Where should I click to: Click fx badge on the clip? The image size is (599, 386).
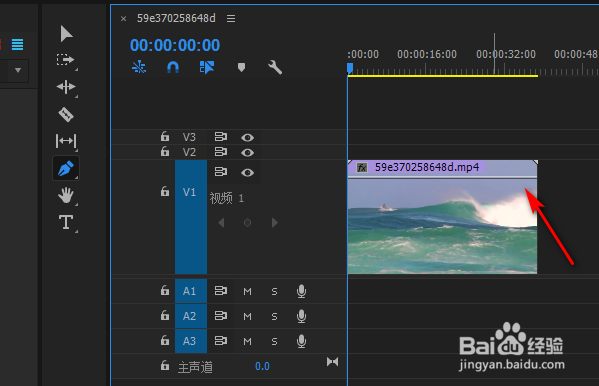click(361, 167)
